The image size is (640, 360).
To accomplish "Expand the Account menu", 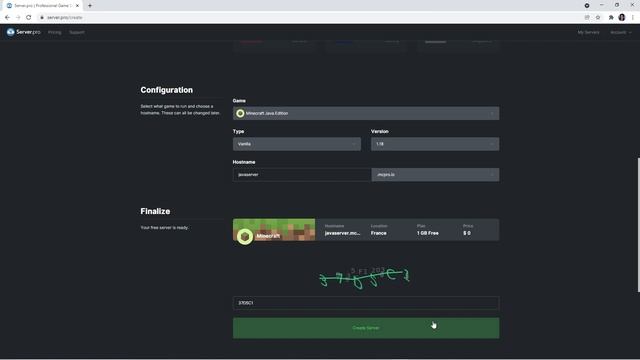I will coord(620,32).
